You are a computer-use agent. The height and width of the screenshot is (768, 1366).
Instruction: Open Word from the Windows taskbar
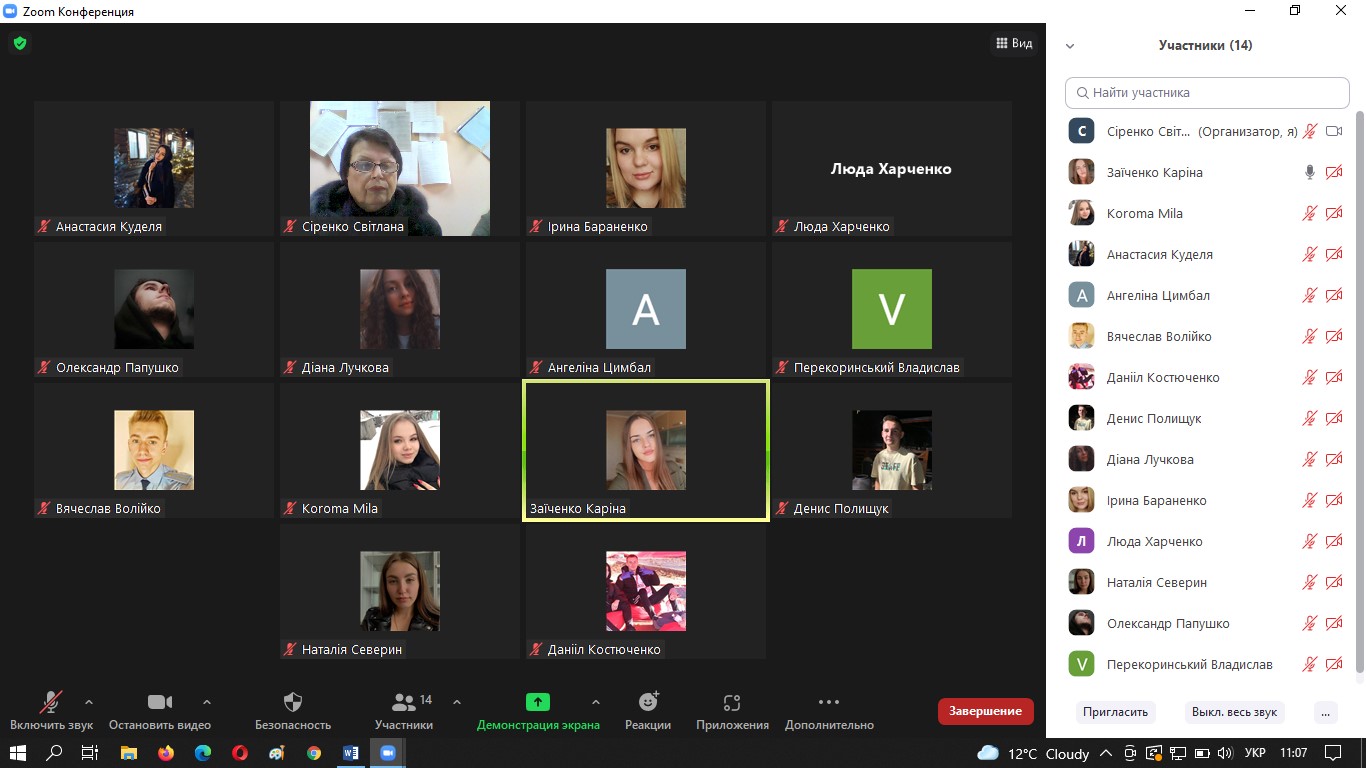pyautogui.click(x=351, y=753)
